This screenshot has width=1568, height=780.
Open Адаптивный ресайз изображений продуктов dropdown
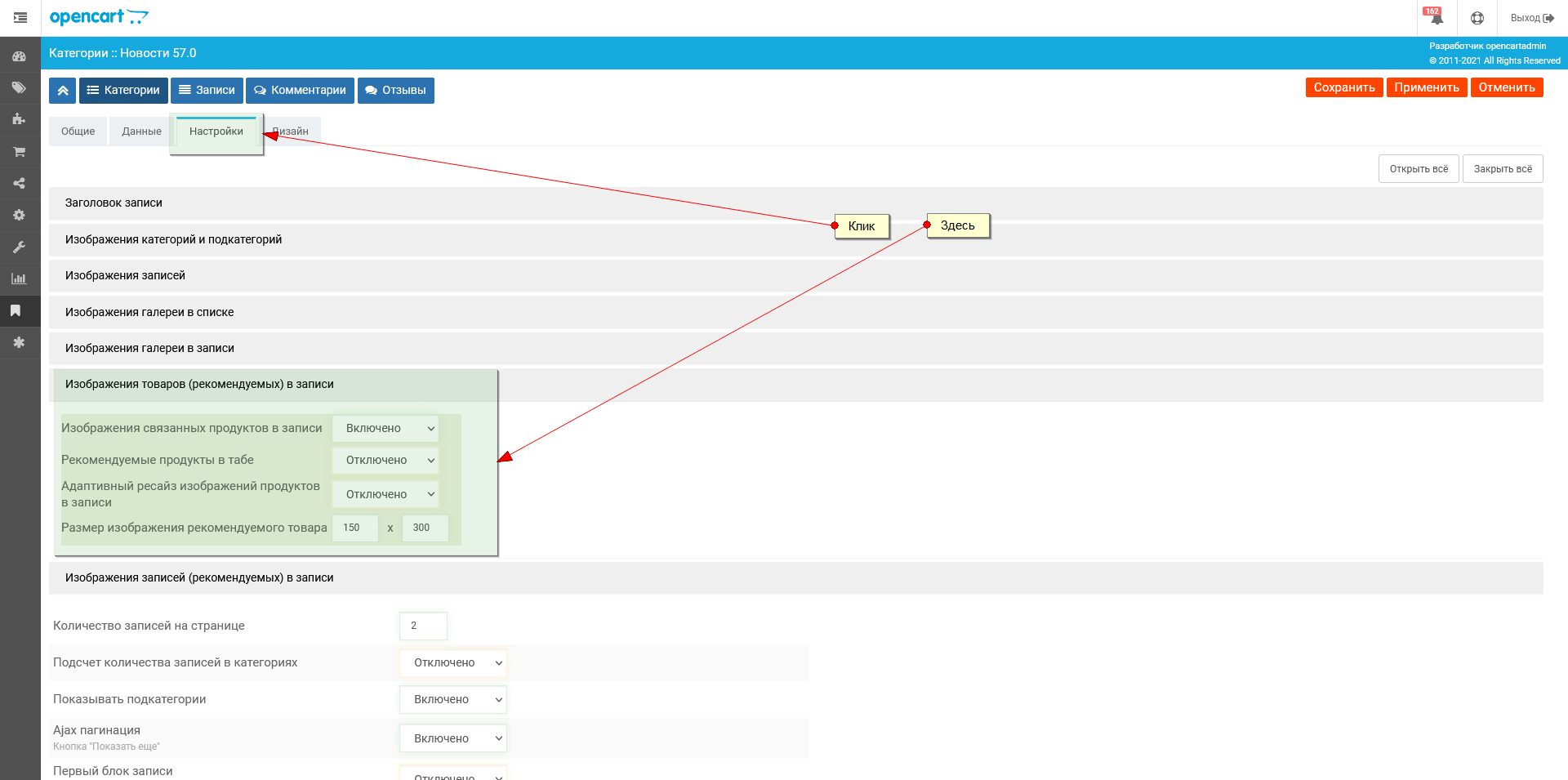(x=385, y=494)
